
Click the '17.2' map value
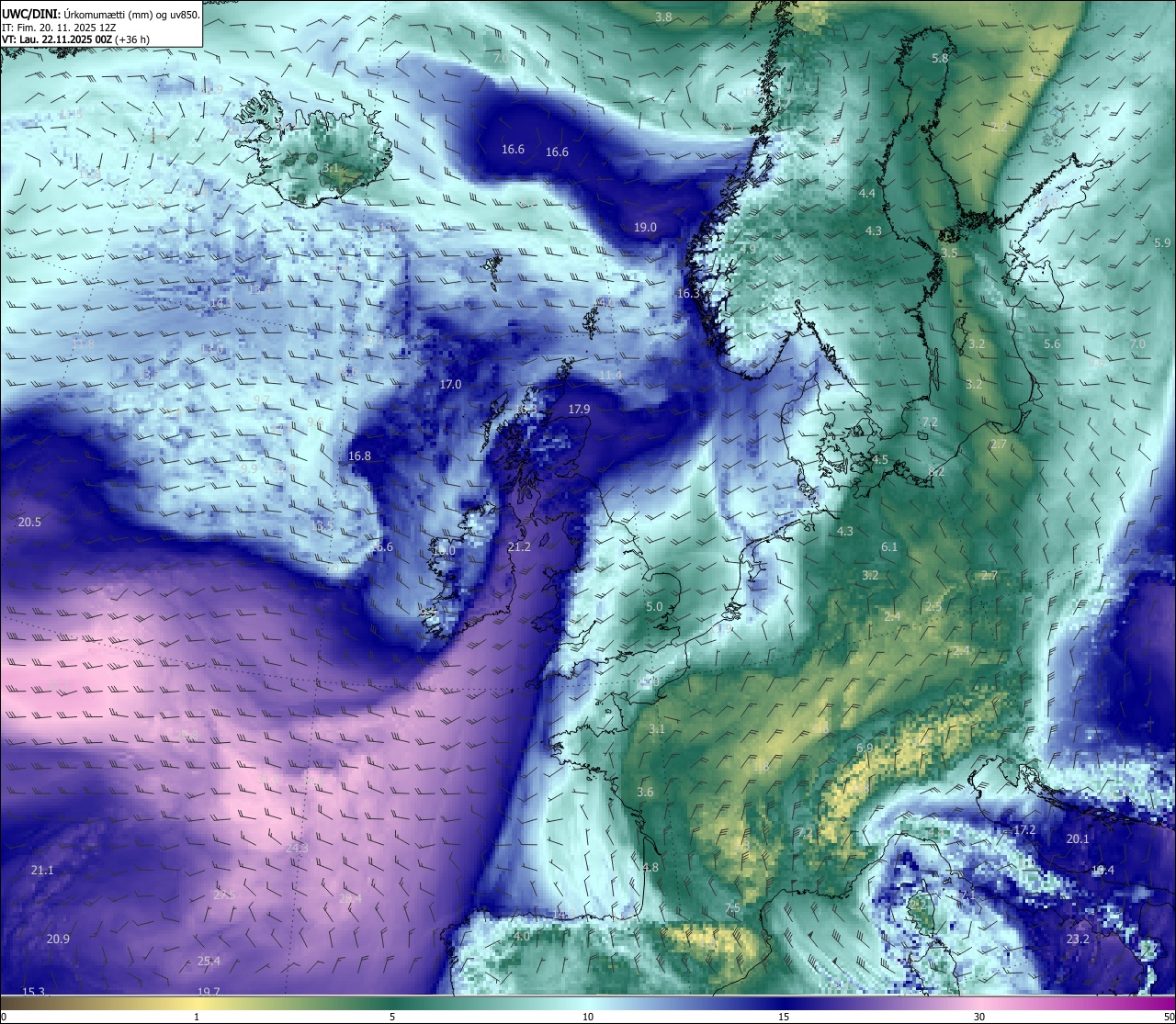pyautogui.click(x=1024, y=829)
